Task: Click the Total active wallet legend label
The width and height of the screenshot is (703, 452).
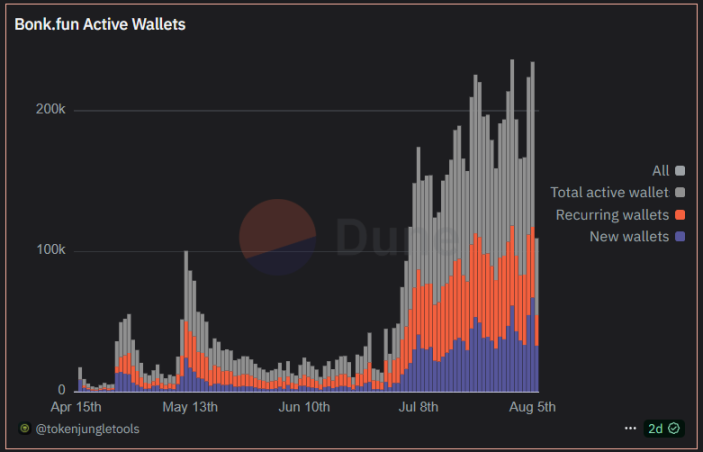Action: point(610,192)
